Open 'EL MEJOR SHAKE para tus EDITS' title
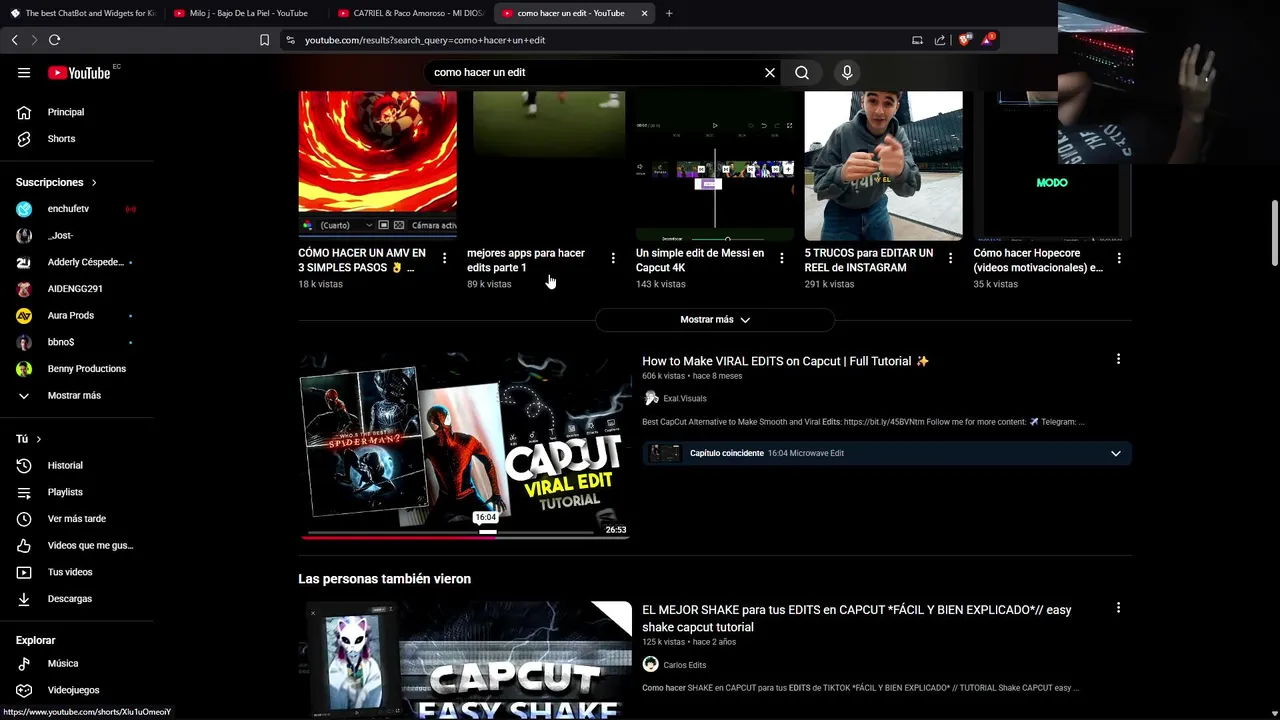1280x720 pixels. [x=856, y=618]
